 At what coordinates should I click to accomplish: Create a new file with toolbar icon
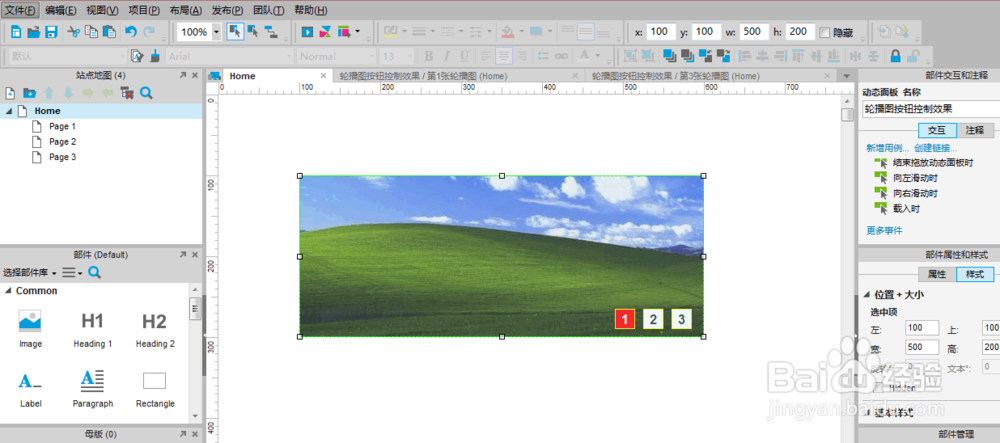(17, 32)
